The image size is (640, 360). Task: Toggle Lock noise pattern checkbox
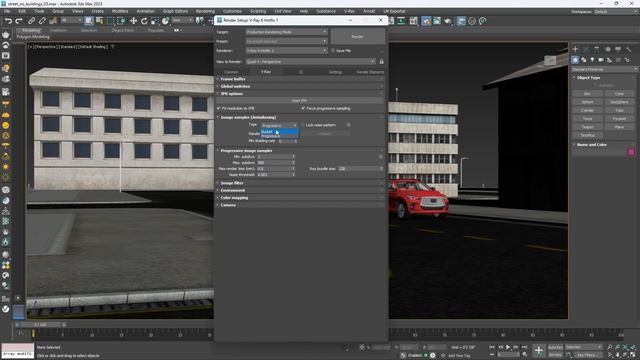click(x=302, y=125)
